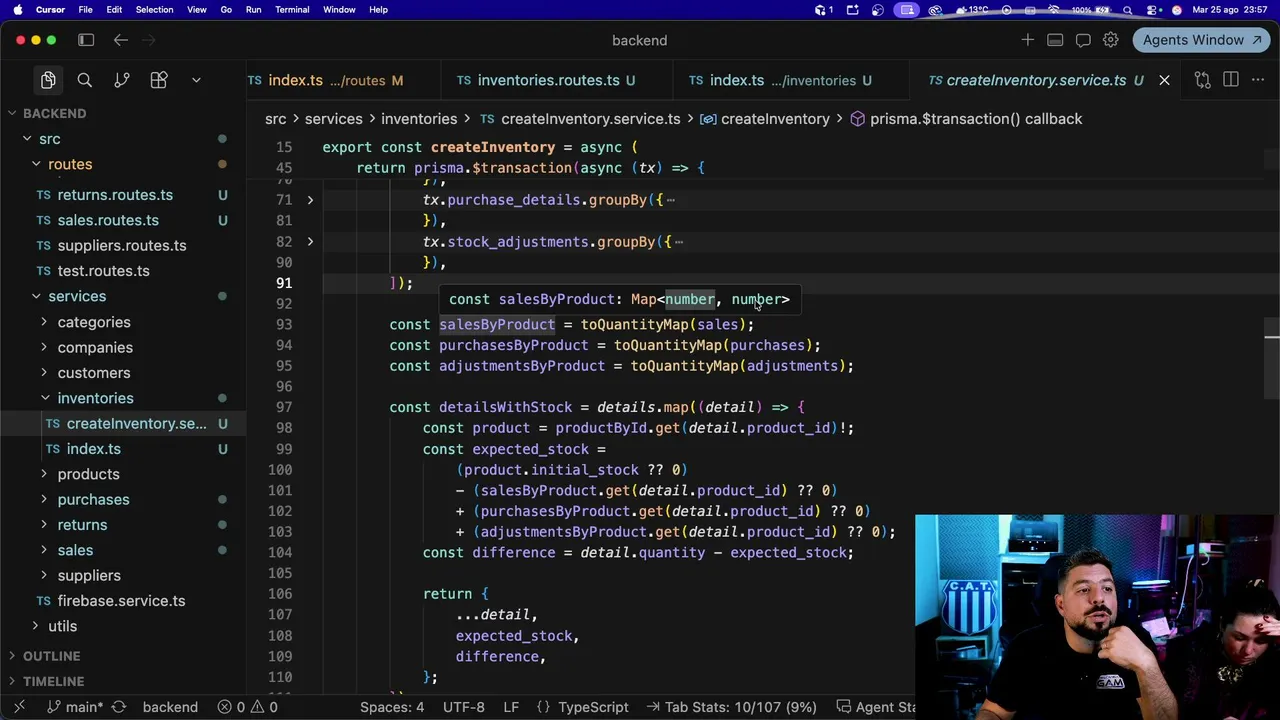This screenshot has height=720, width=1280.
Task: Toggle the AI chat pane
Action: coord(1083,40)
